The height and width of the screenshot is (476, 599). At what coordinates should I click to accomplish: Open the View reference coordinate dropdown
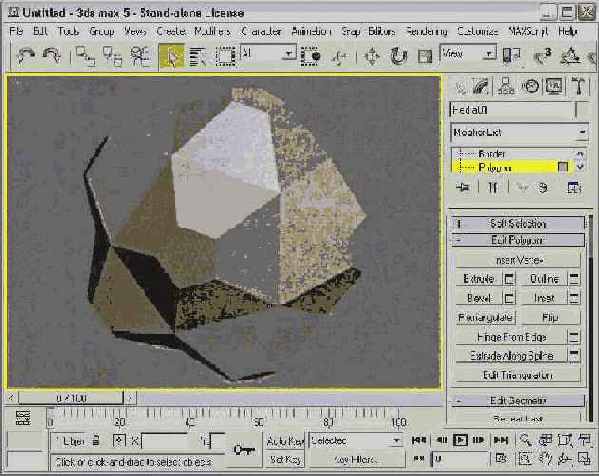pos(468,53)
